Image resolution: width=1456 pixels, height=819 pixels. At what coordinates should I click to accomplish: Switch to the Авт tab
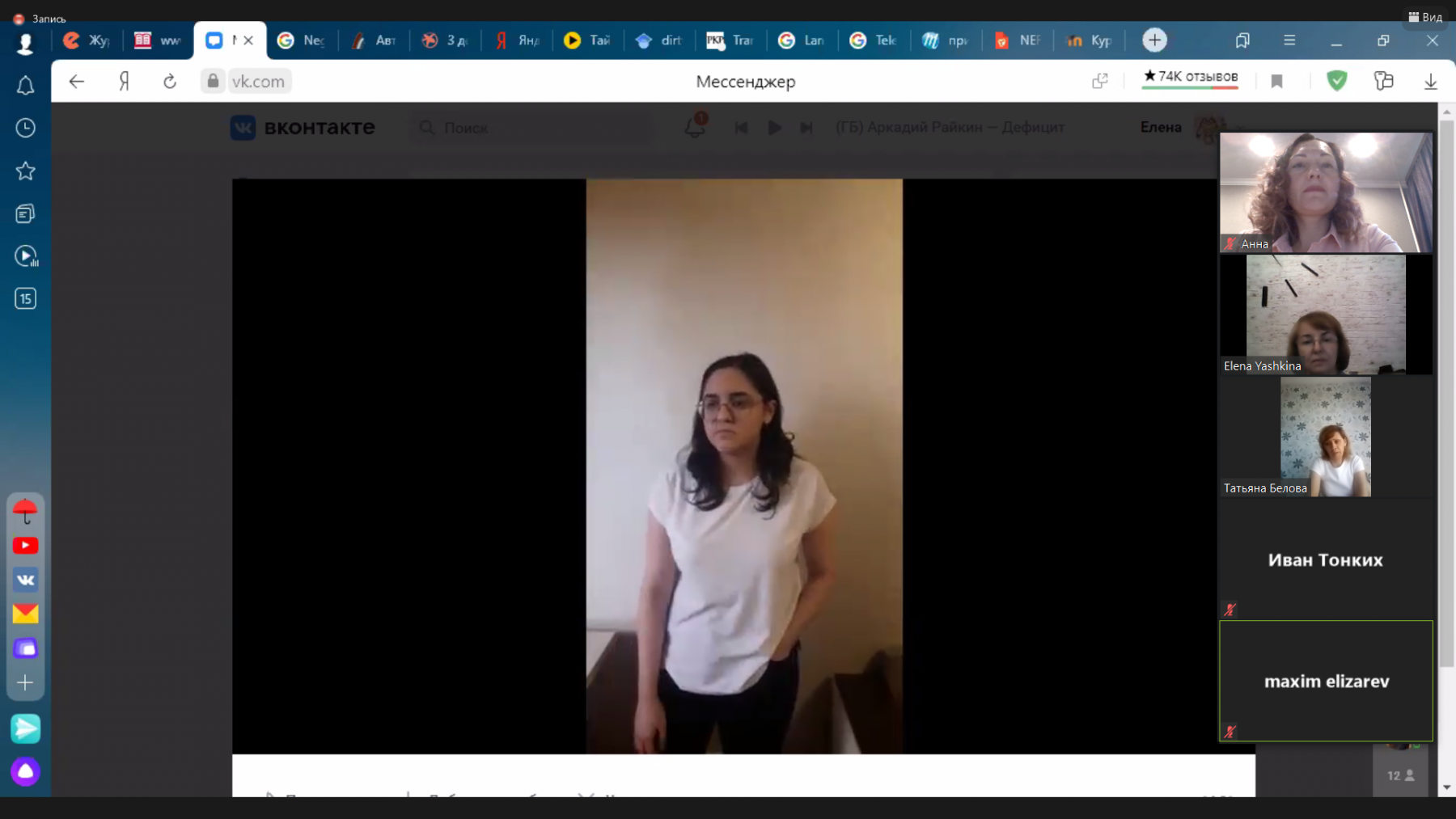point(374,40)
